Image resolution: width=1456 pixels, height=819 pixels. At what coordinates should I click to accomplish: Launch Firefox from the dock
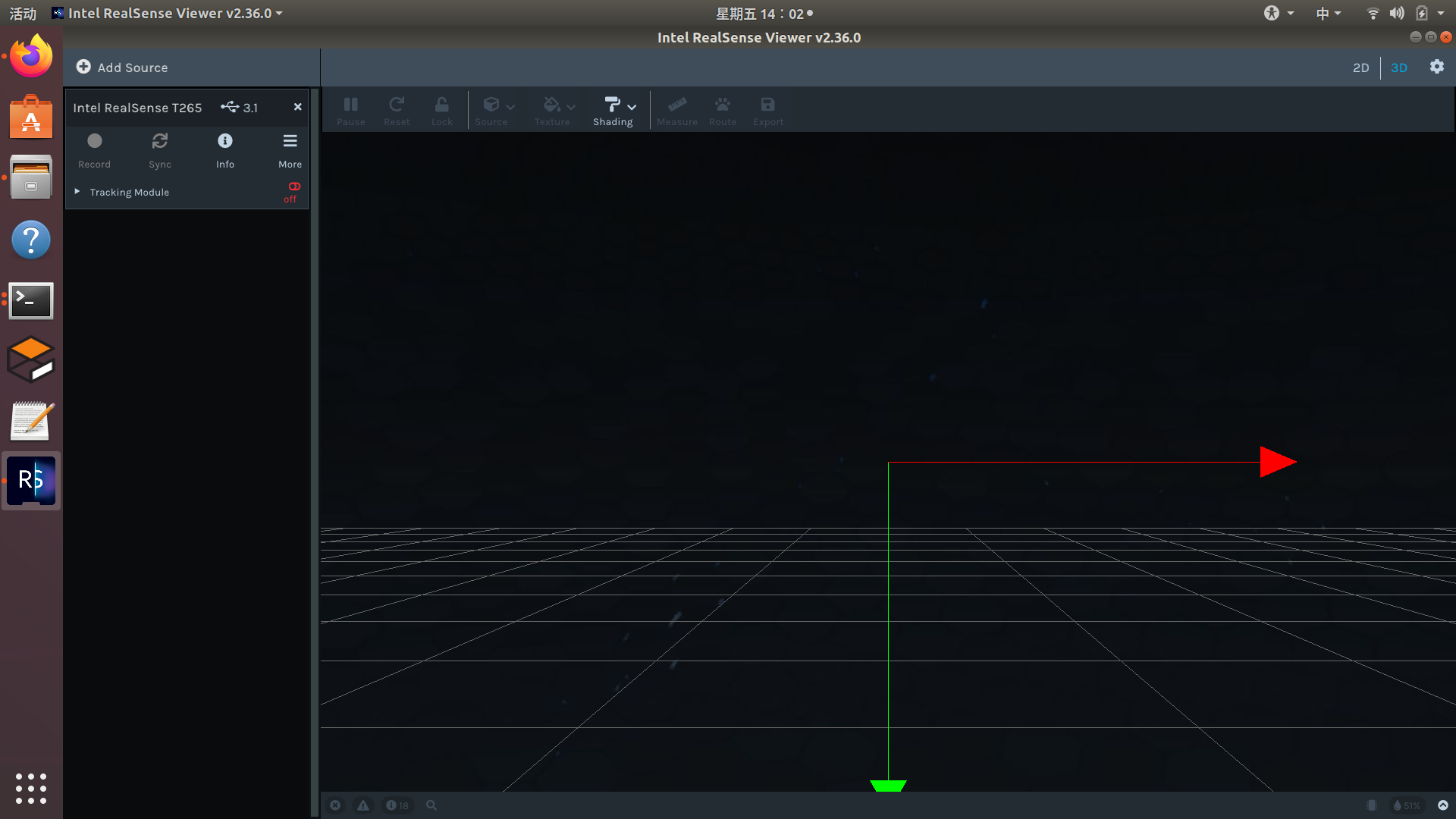pos(31,56)
